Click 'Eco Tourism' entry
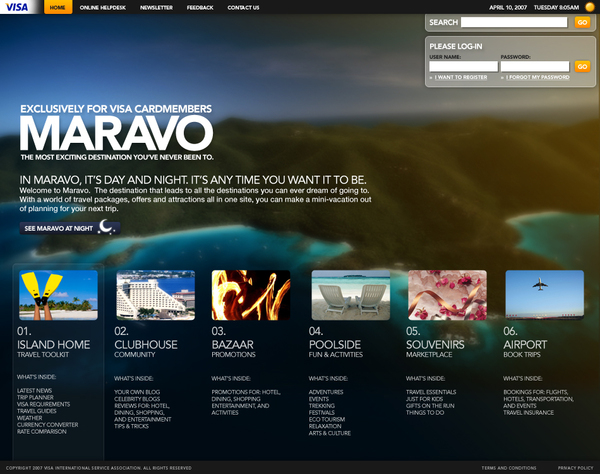Image resolution: width=600 pixels, height=474 pixels. coord(327,420)
